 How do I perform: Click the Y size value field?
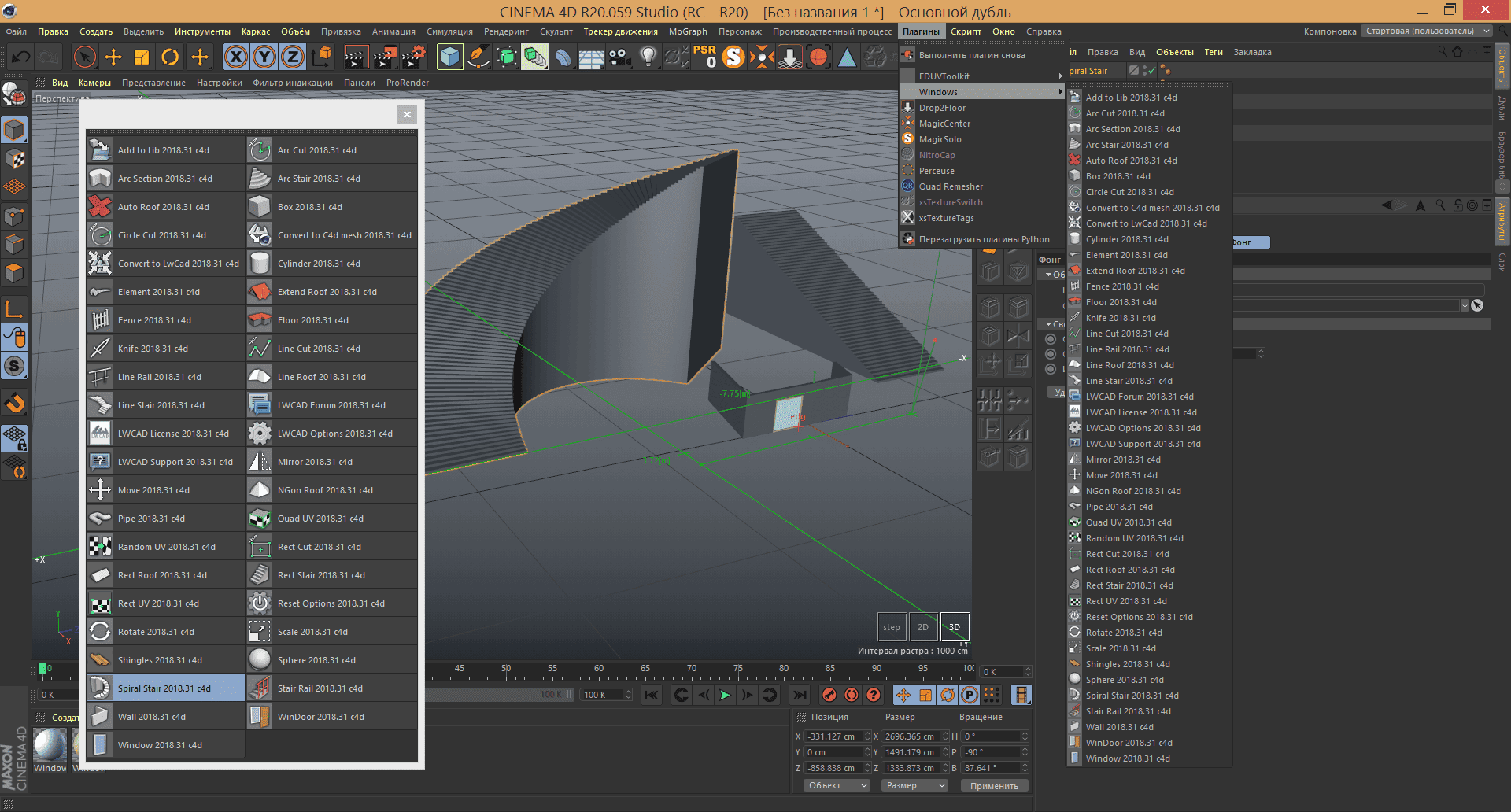tap(911, 752)
